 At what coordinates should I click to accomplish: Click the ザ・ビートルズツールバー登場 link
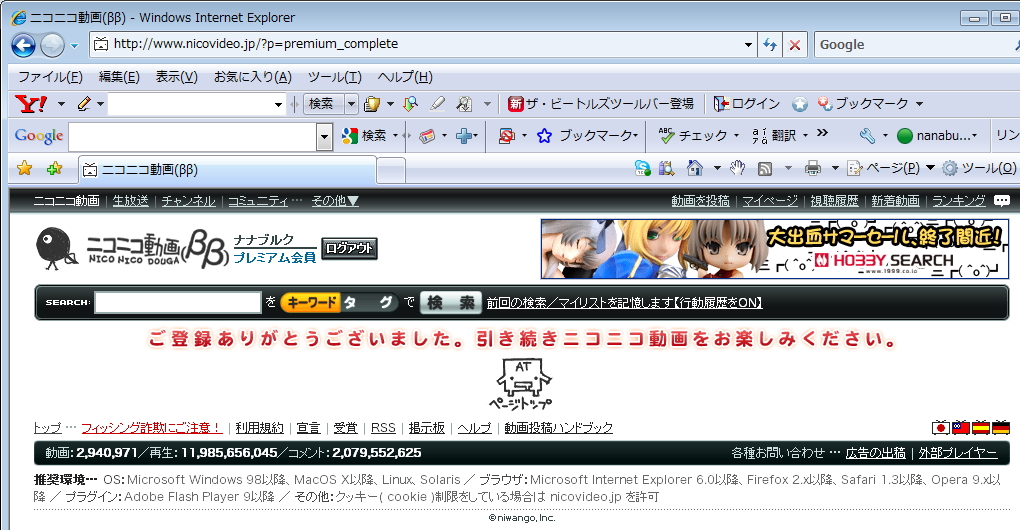pyautogui.click(x=600, y=103)
